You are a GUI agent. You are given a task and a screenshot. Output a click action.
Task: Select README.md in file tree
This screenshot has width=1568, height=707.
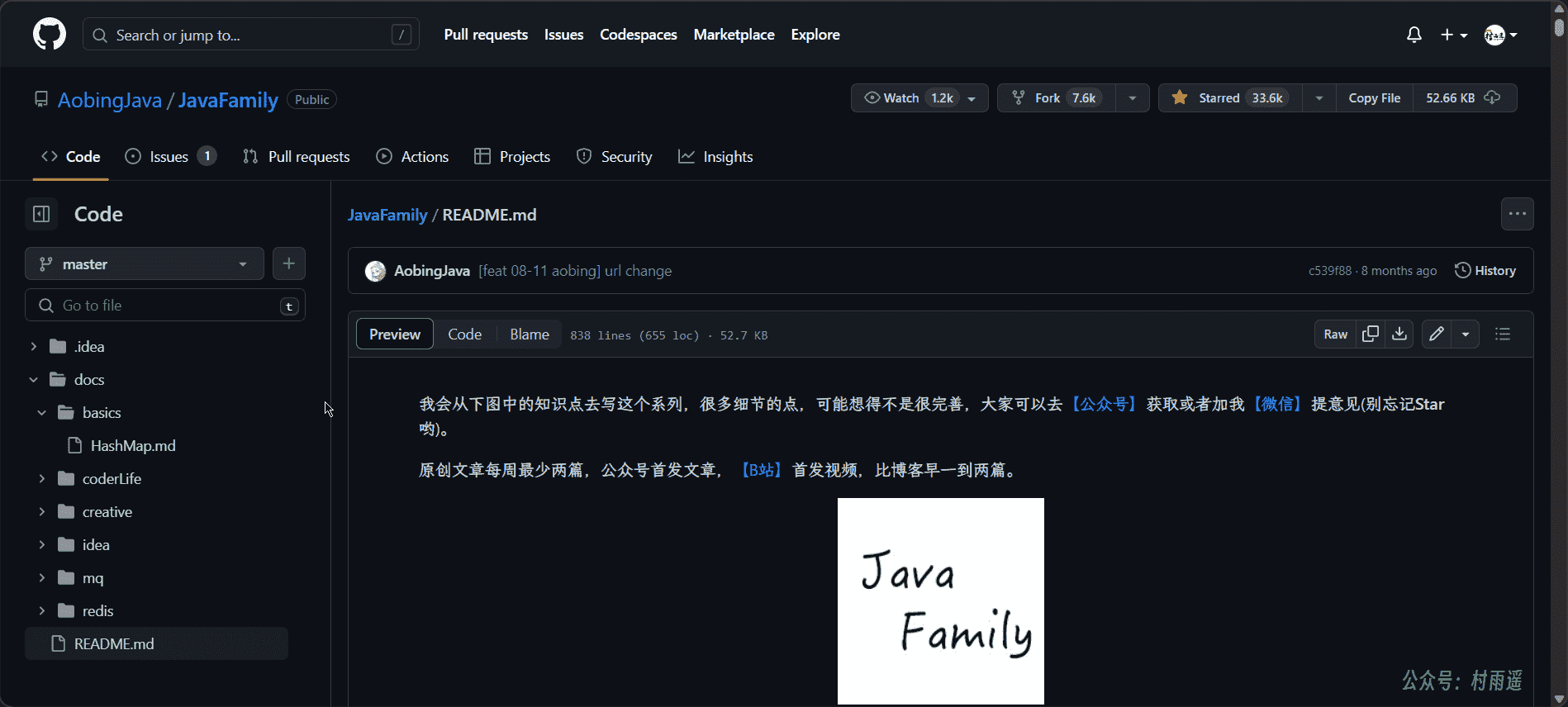156,643
